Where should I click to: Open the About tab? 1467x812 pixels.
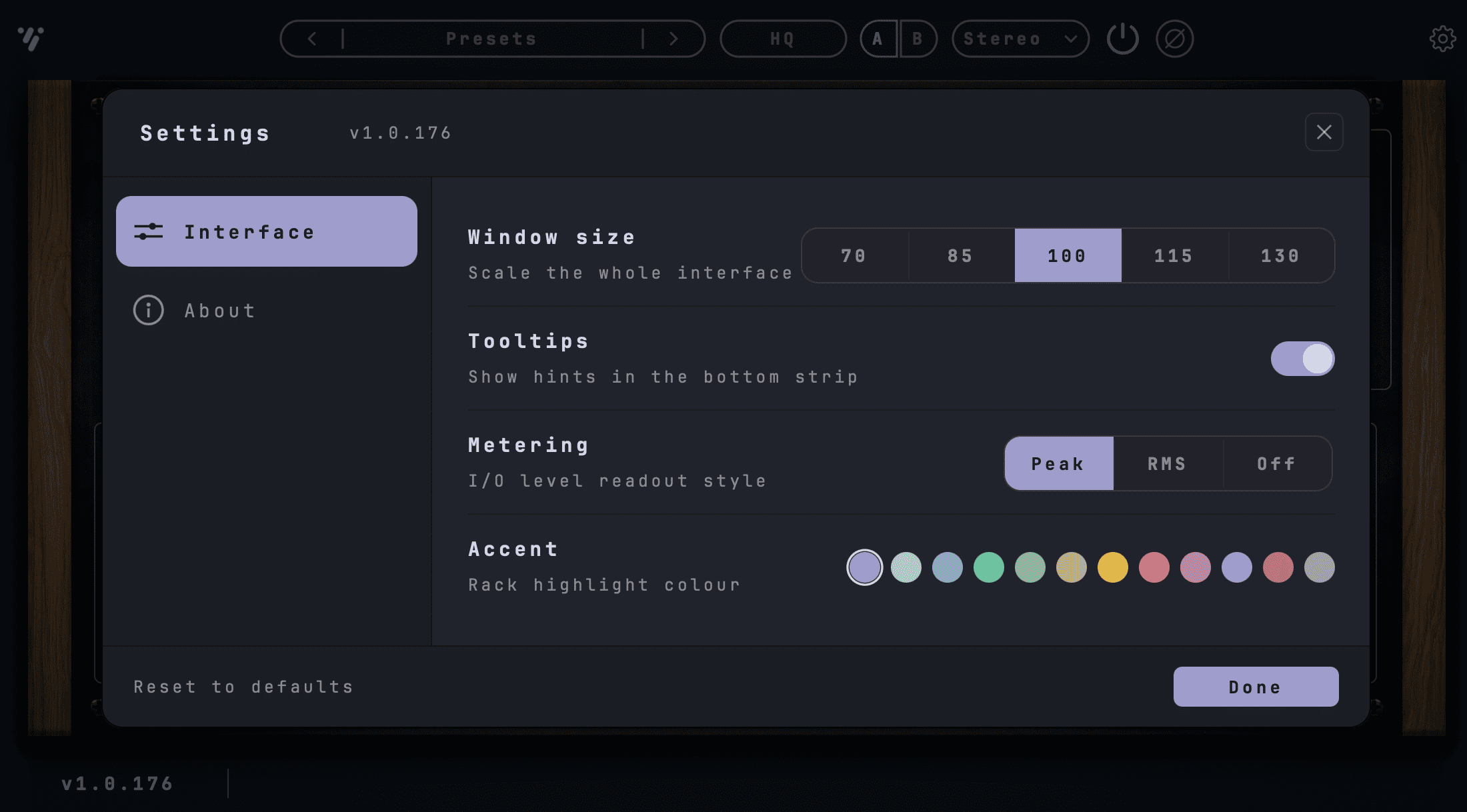[x=267, y=311]
